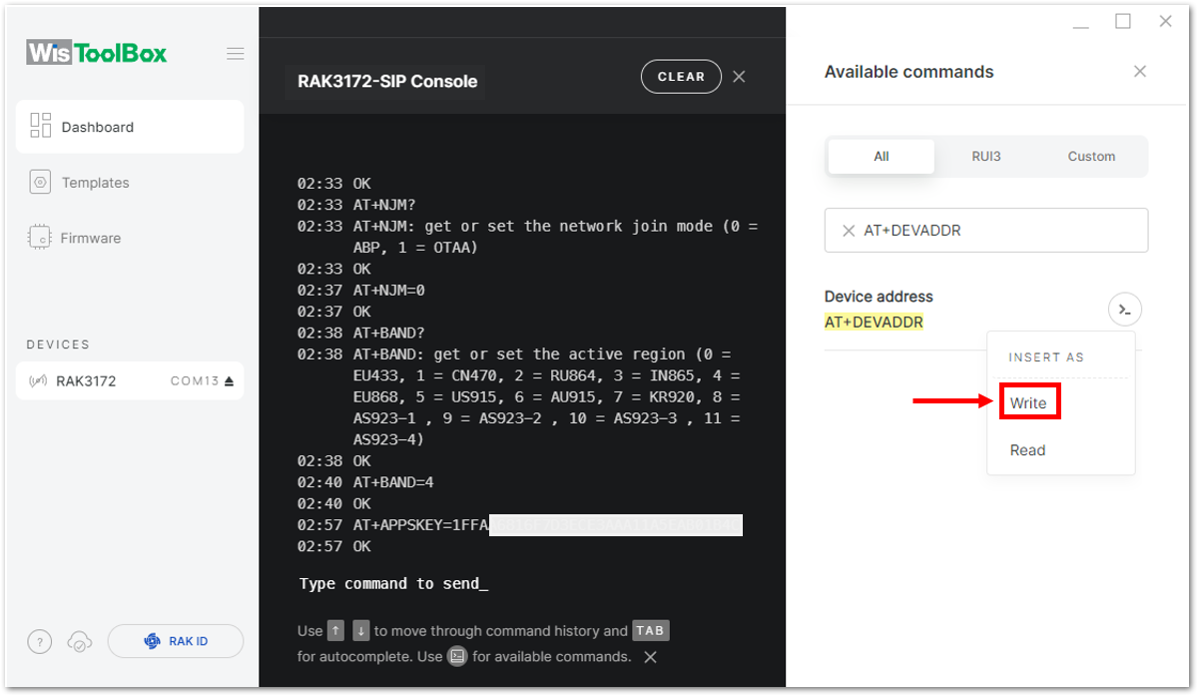Click the COM13 port label
The height and width of the screenshot is (696, 1198).
(195, 380)
